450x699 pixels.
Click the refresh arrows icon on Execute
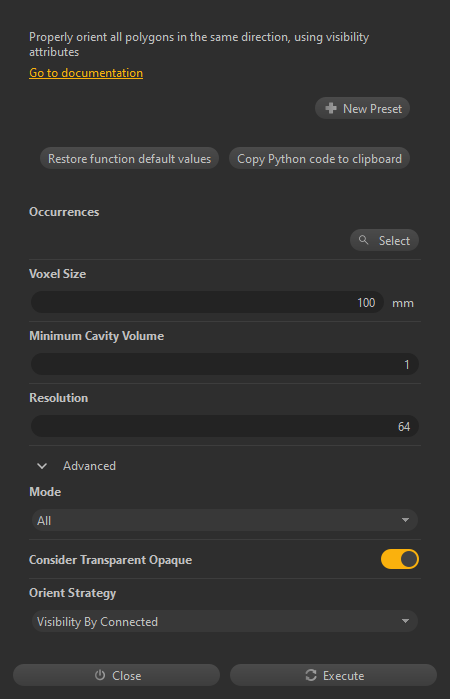311,675
